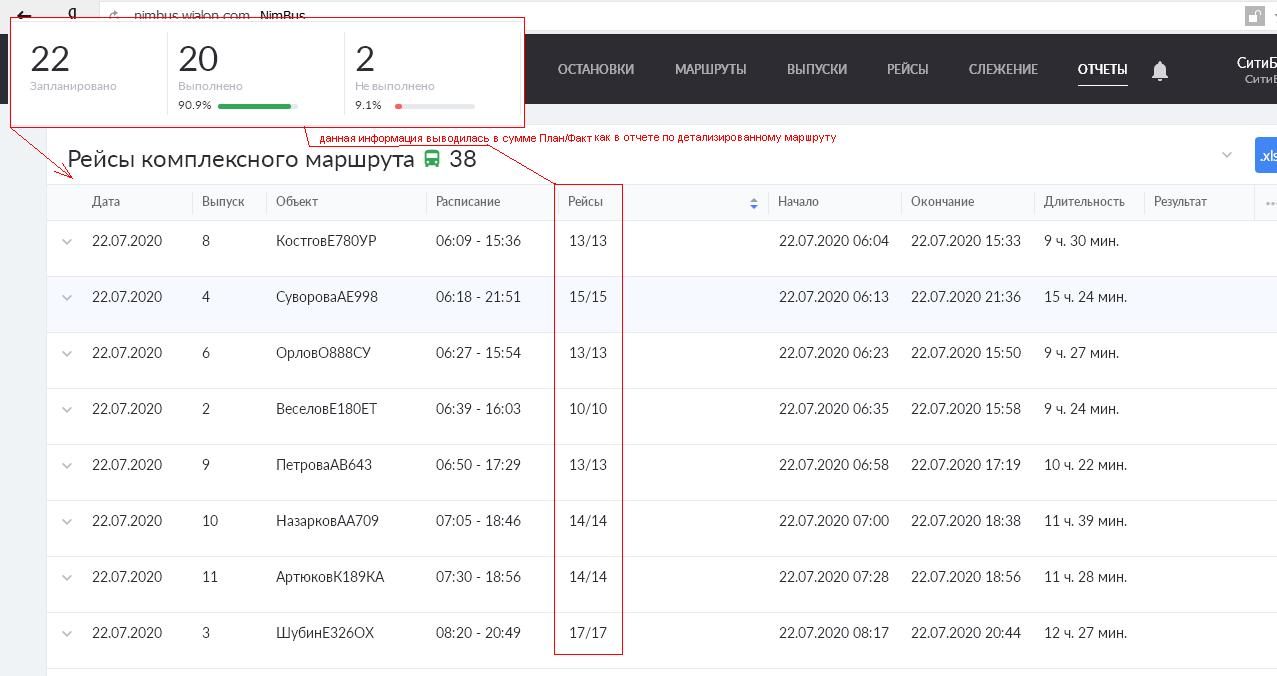Expand the ВеселовЕ180ЕТ row

point(67,409)
